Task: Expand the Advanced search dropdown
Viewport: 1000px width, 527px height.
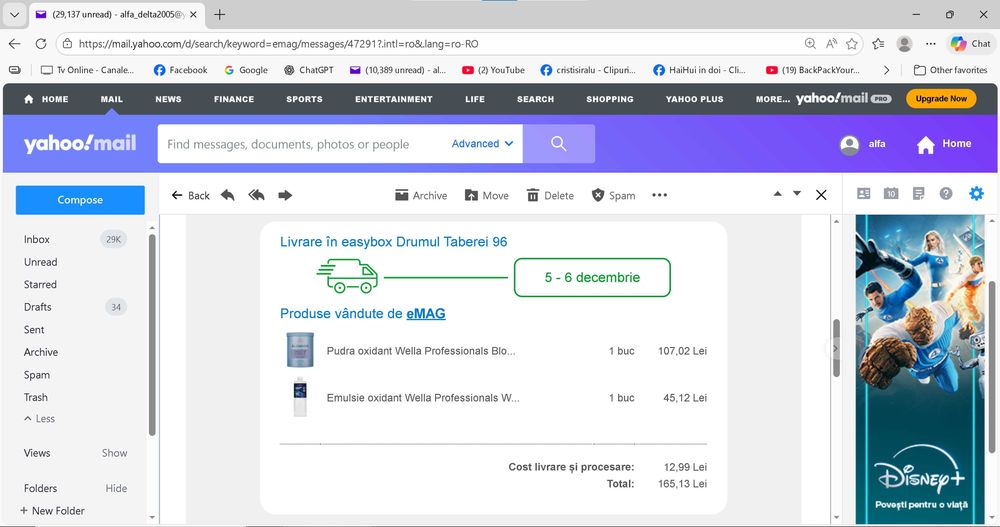Action: tap(482, 144)
